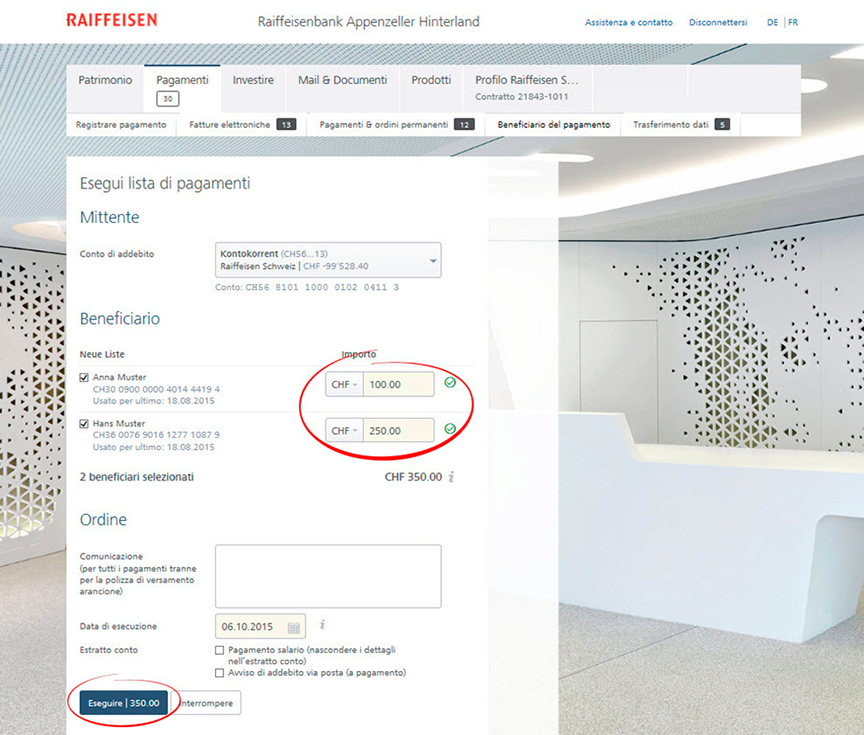The height and width of the screenshot is (735, 864).
Task: Click the Fatture elettroniche badge 13
Action: [286, 125]
